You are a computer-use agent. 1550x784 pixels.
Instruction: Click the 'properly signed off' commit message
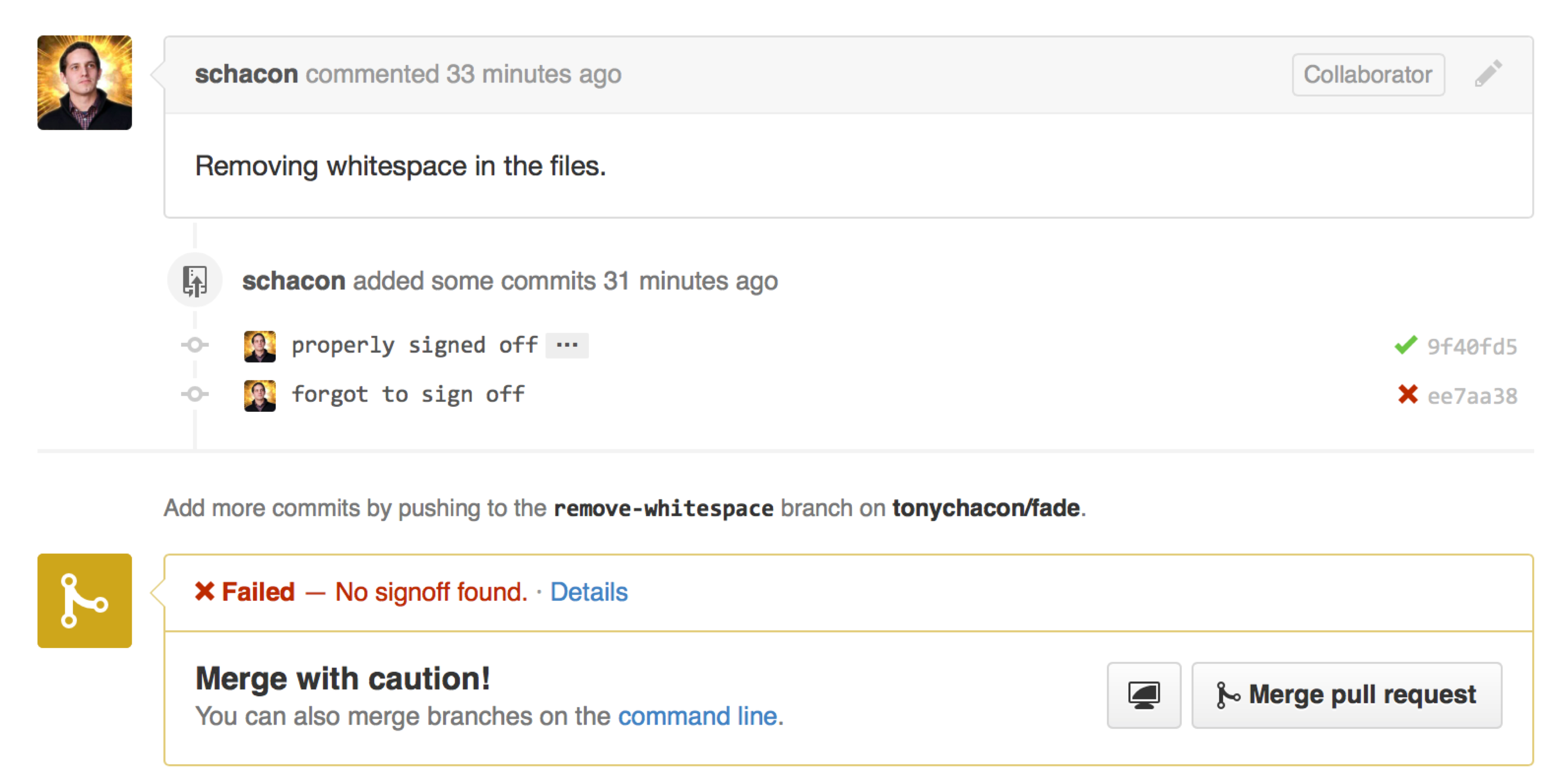(x=414, y=346)
